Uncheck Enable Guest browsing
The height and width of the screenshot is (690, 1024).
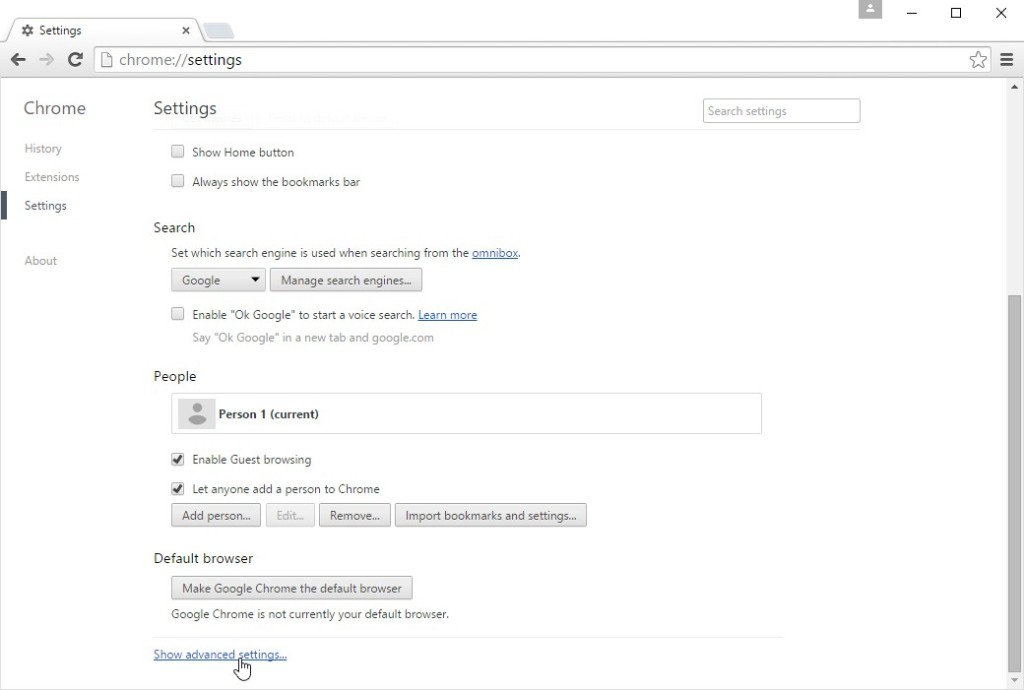click(x=178, y=459)
